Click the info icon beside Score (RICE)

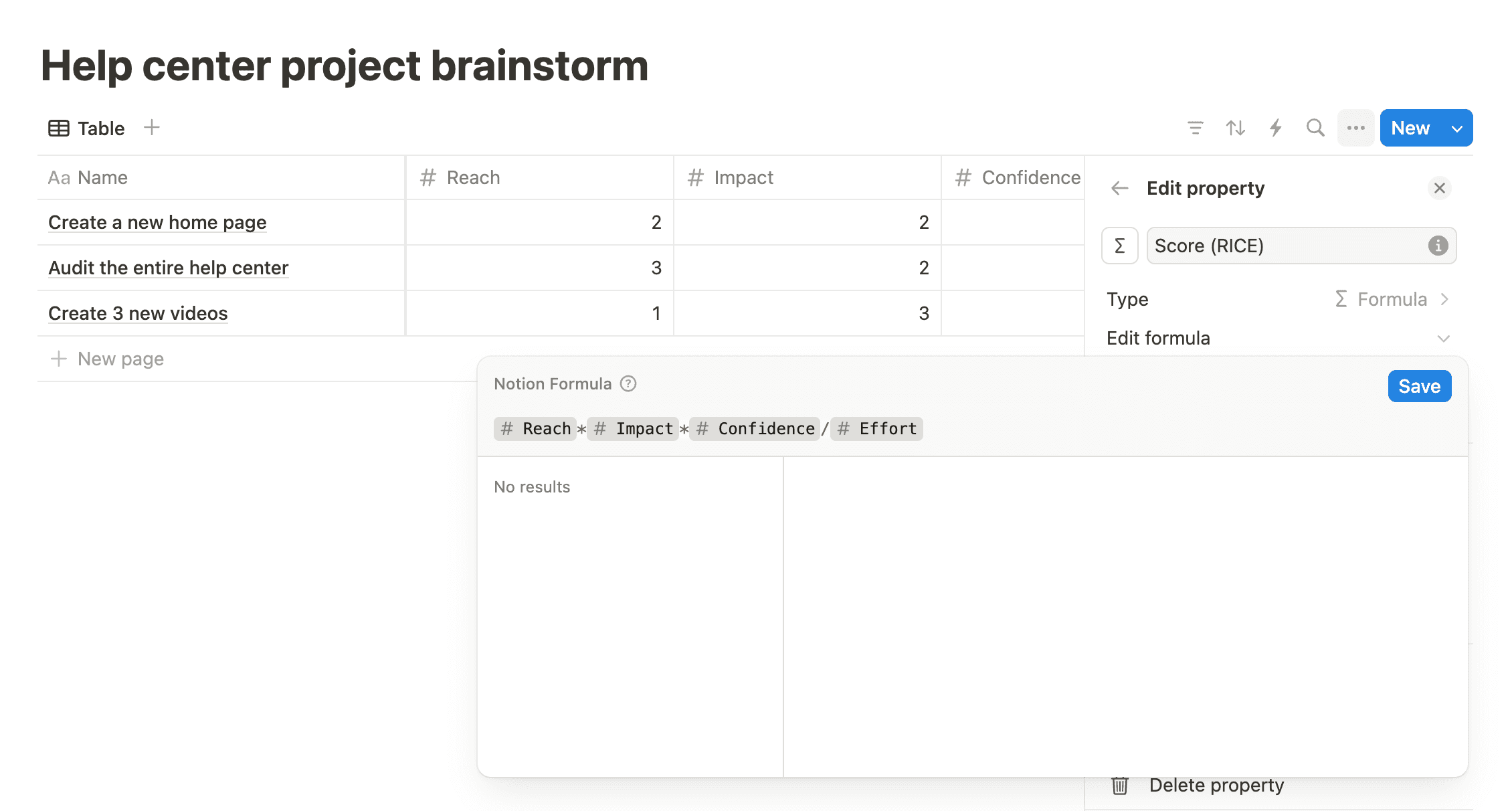[x=1438, y=246]
